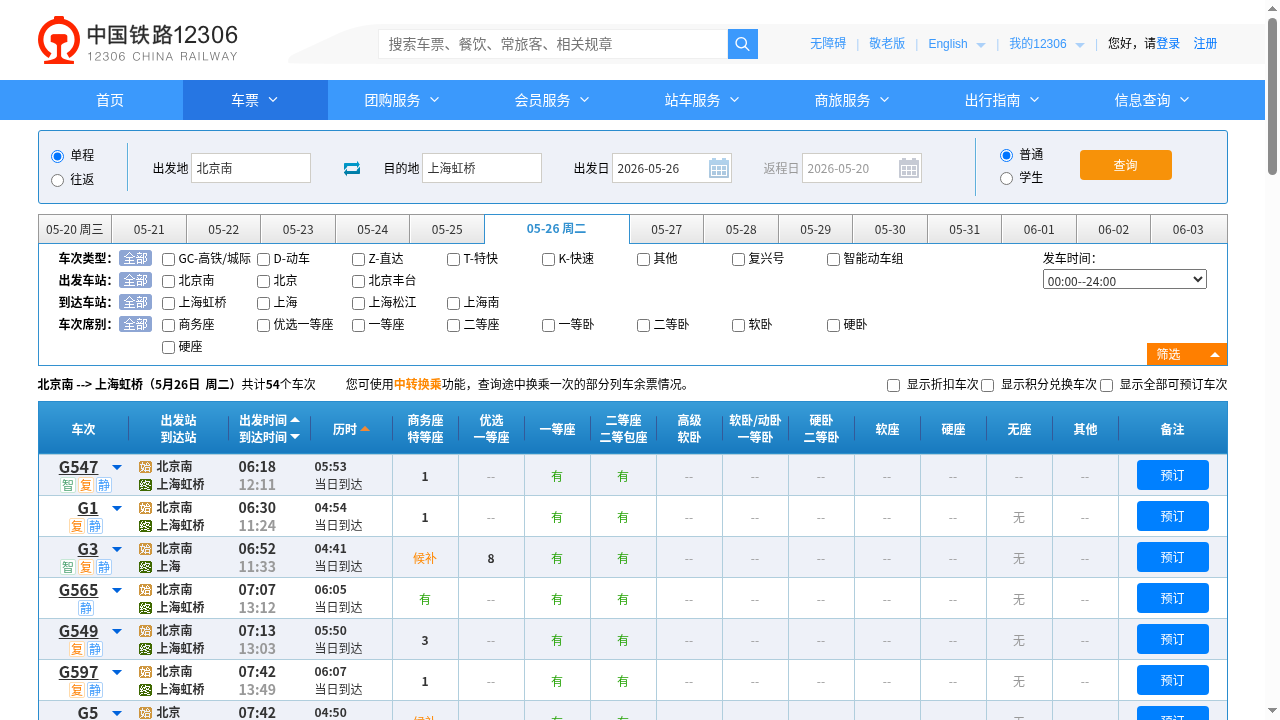Viewport: 1280px width, 720px height.
Task: Click the 智 badge on train G3
Action: pyautogui.click(x=68, y=567)
